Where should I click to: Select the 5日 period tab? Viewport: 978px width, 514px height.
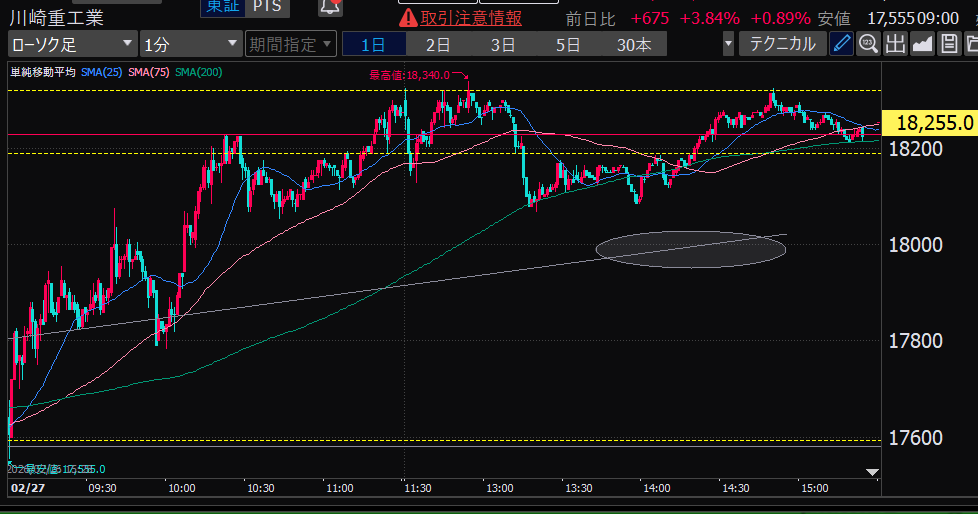(x=568, y=44)
